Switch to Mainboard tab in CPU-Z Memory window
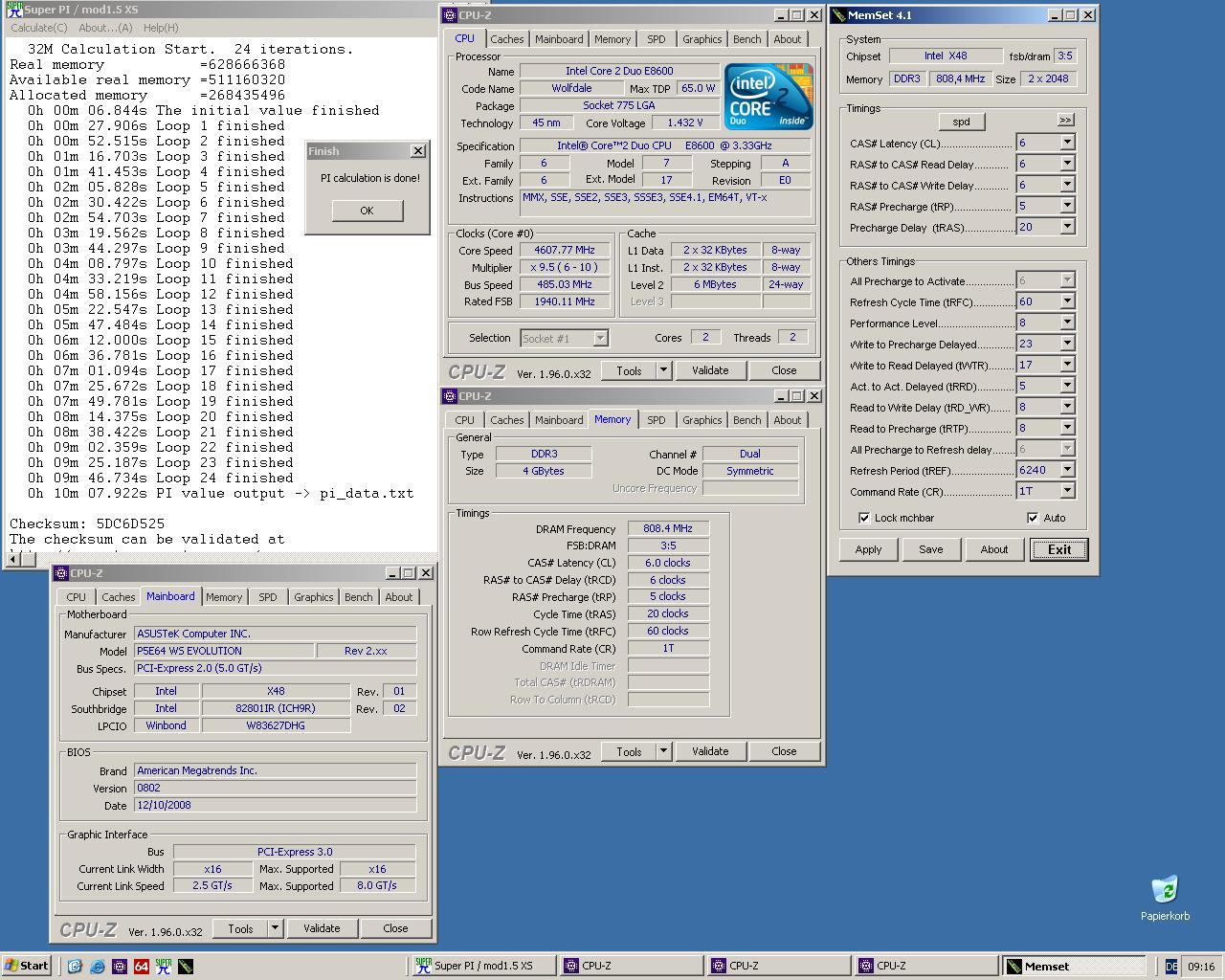Image resolution: width=1225 pixels, height=980 pixels. click(559, 420)
